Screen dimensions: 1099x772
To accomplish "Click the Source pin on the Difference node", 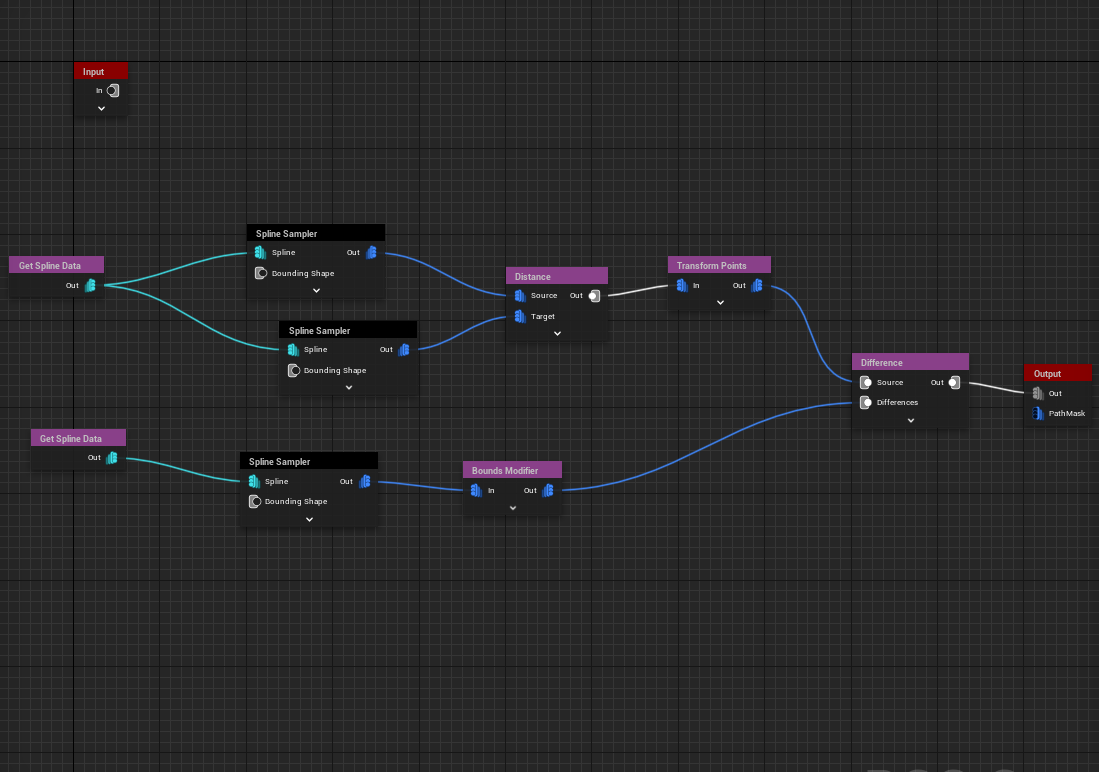I will coord(866,383).
